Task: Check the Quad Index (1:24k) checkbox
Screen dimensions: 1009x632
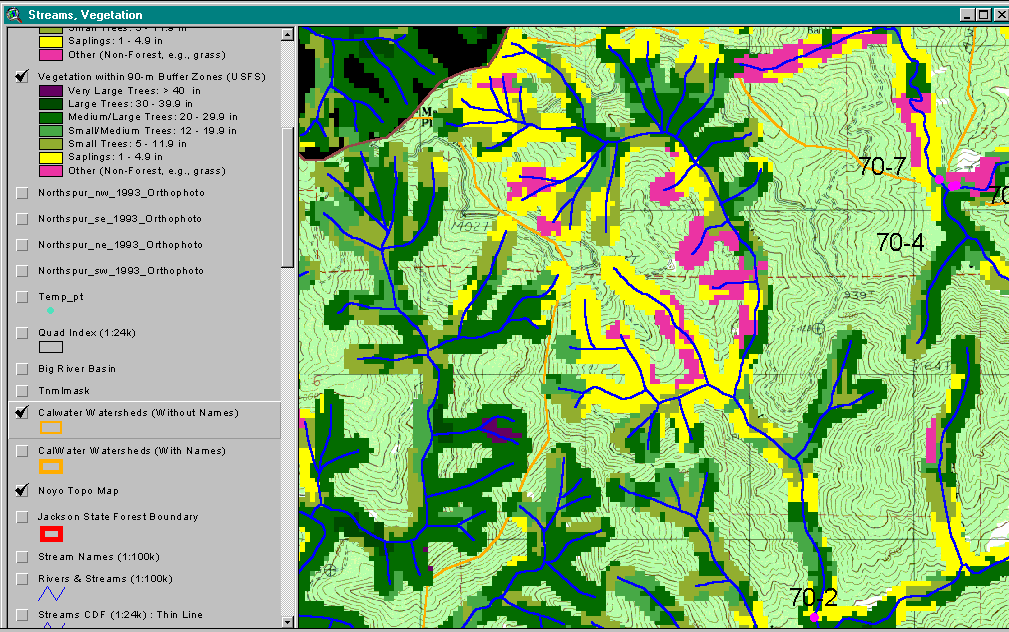Action: pos(22,333)
